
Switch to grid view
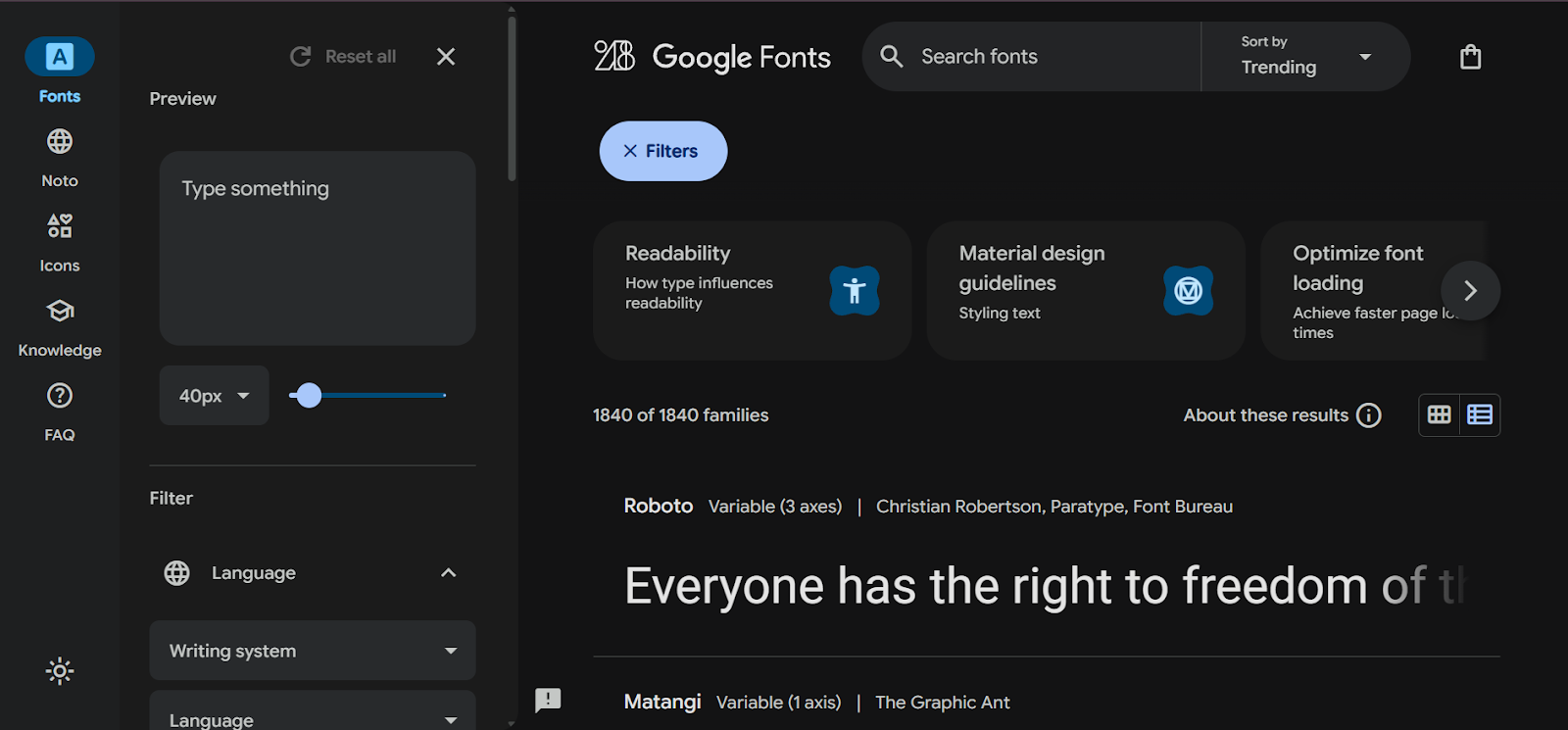[x=1439, y=415]
